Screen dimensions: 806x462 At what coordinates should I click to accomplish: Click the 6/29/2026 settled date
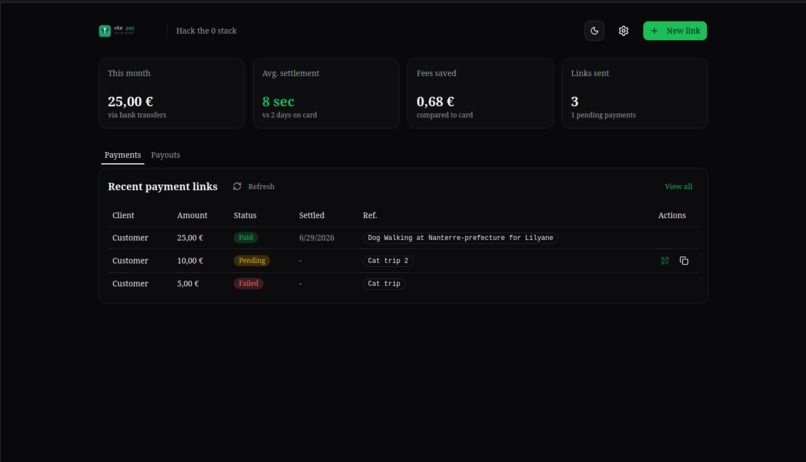tap(317, 238)
